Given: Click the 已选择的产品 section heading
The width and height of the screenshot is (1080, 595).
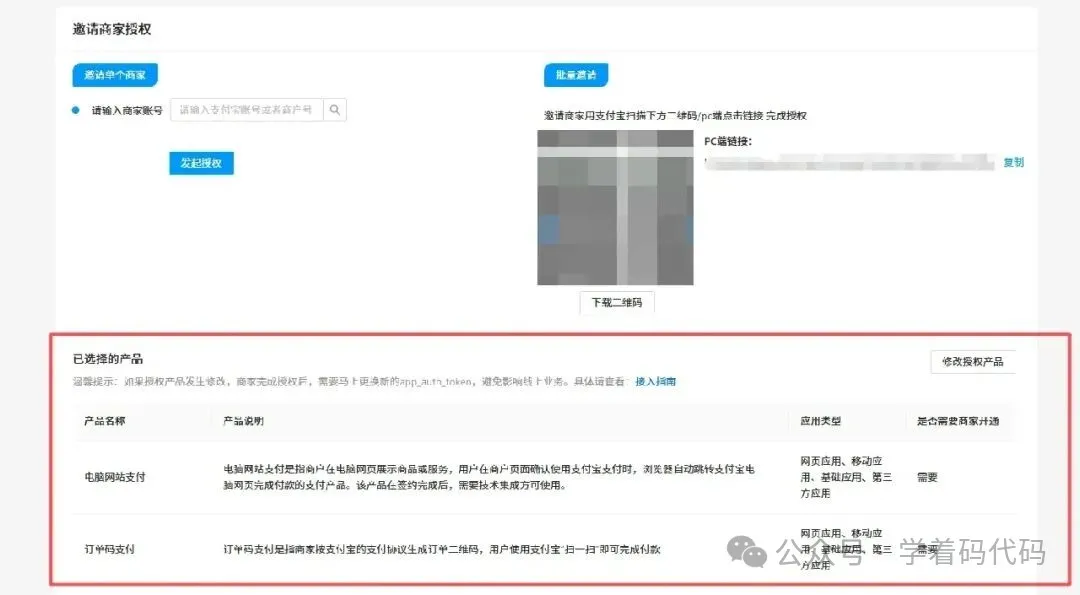Looking at the screenshot, I should tap(108, 359).
